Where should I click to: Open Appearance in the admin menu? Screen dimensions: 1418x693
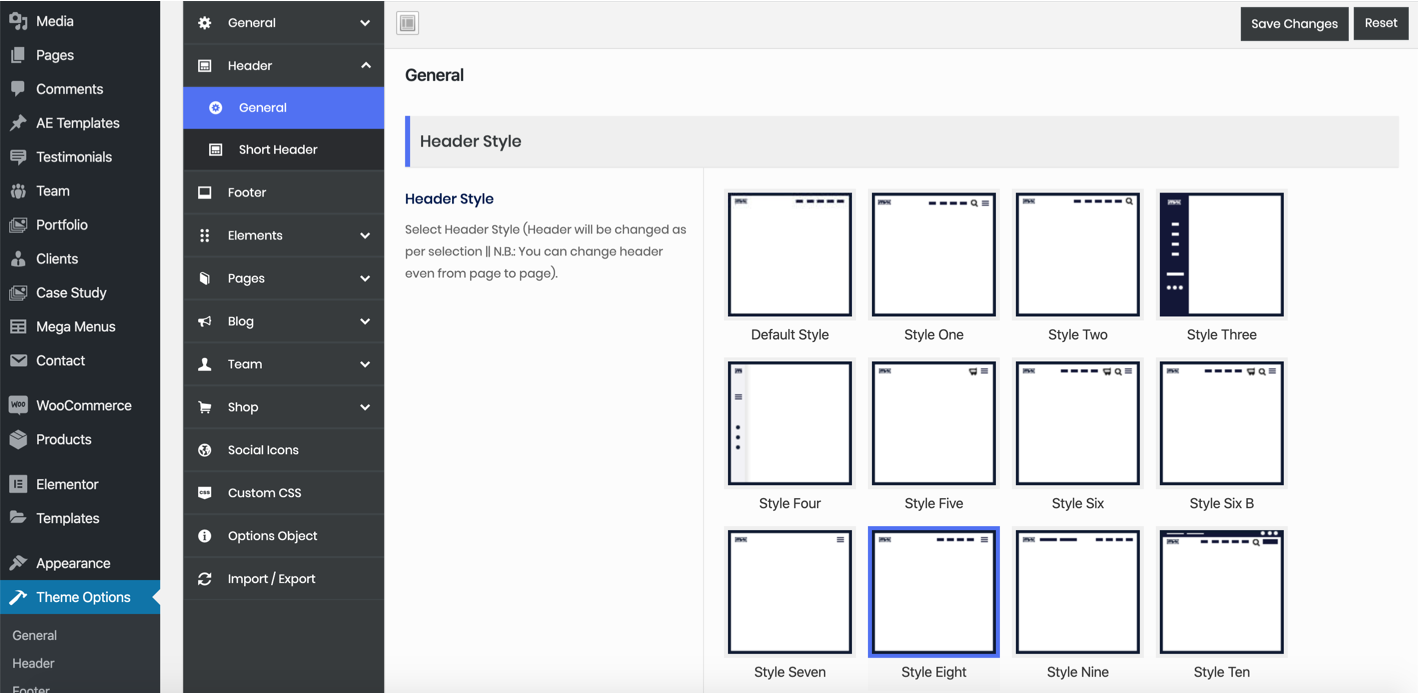pos(73,563)
